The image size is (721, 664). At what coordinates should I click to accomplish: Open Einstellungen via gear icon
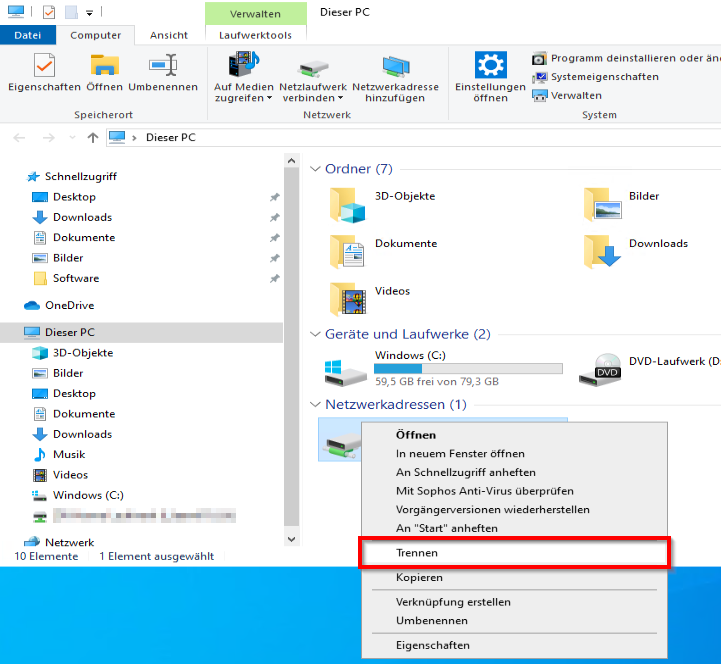pyautogui.click(x=490, y=66)
